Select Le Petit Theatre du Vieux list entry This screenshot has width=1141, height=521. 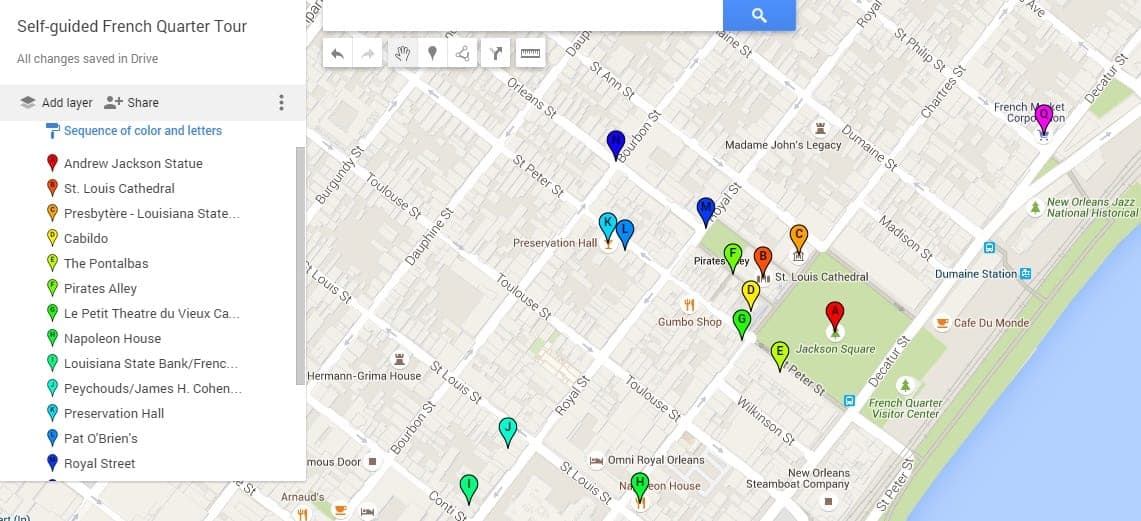tap(151, 314)
